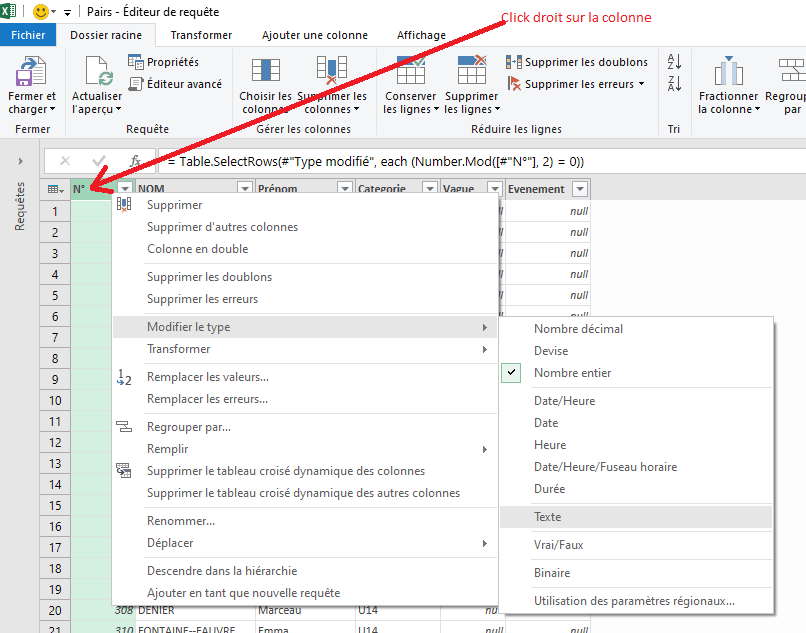Expand the collapsed Requêtes pane
The image size is (806, 633).
click(20, 160)
